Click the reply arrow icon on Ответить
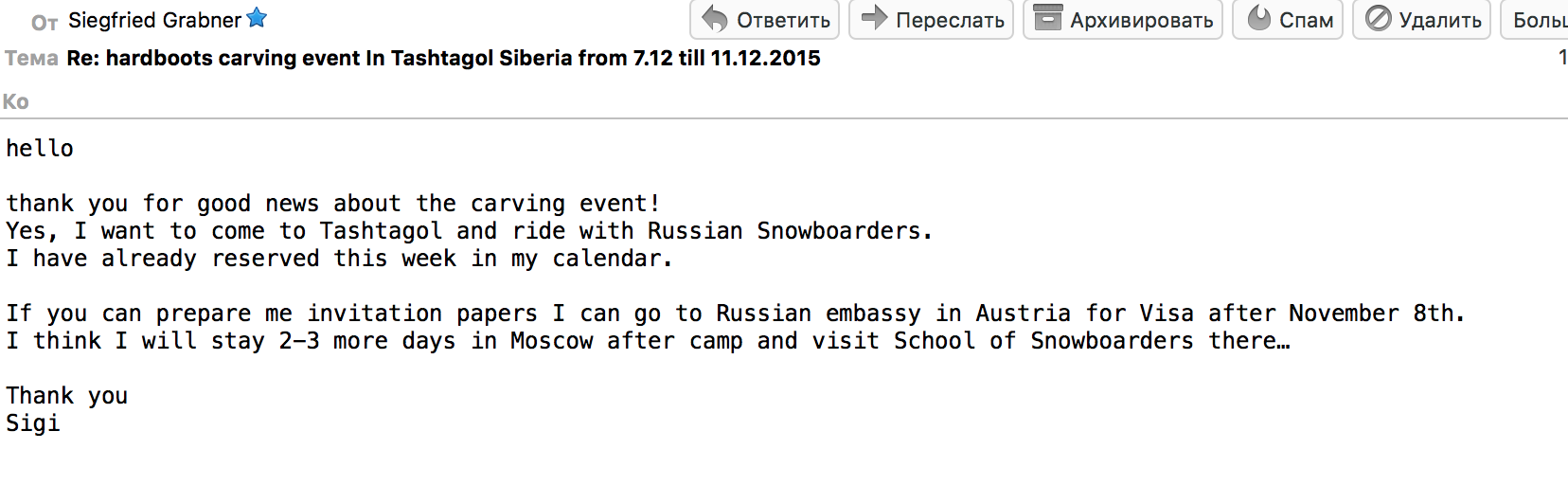 (x=715, y=19)
